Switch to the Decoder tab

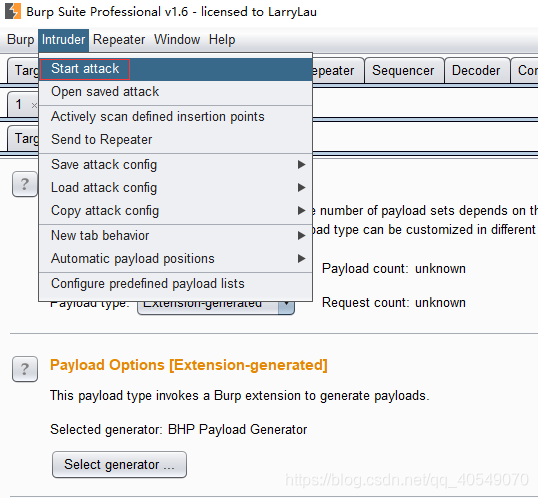(x=476, y=71)
